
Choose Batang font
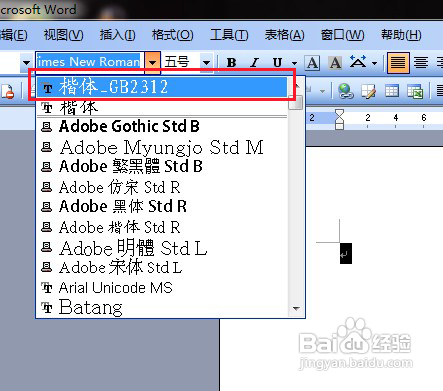(162, 307)
